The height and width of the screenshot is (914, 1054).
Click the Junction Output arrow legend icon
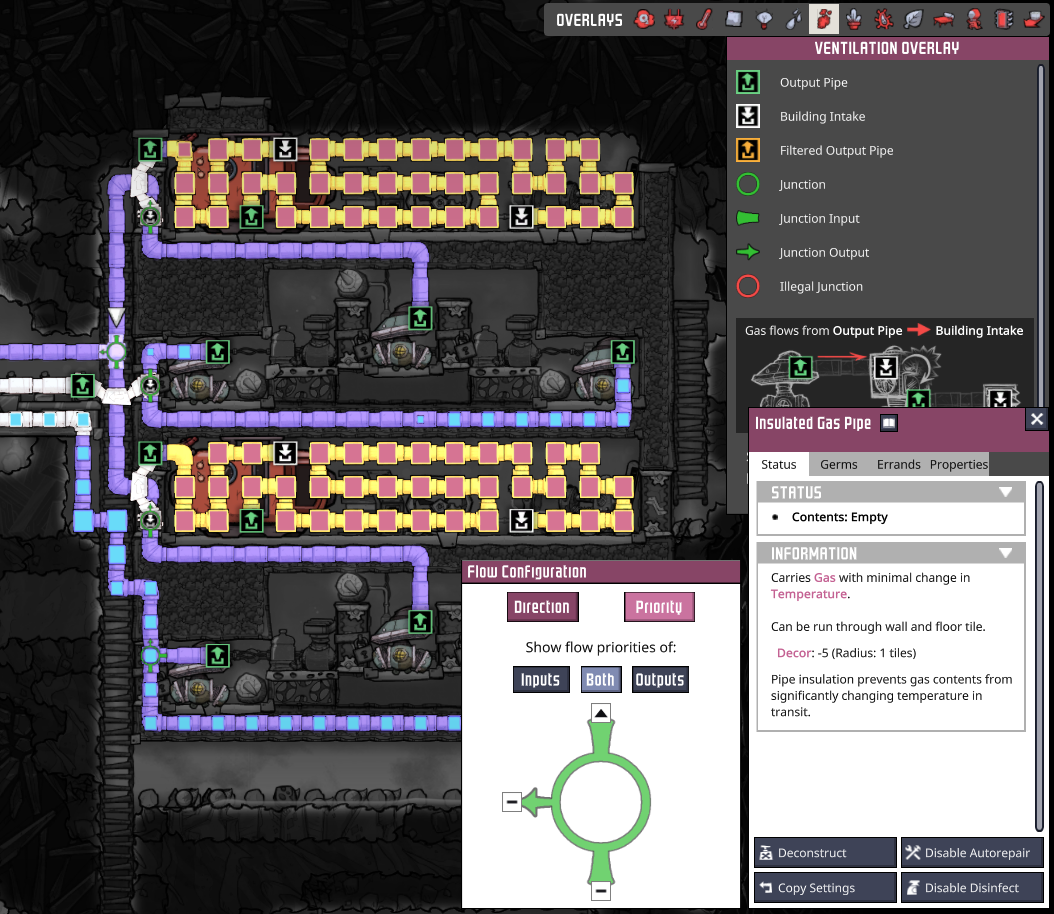(x=748, y=252)
